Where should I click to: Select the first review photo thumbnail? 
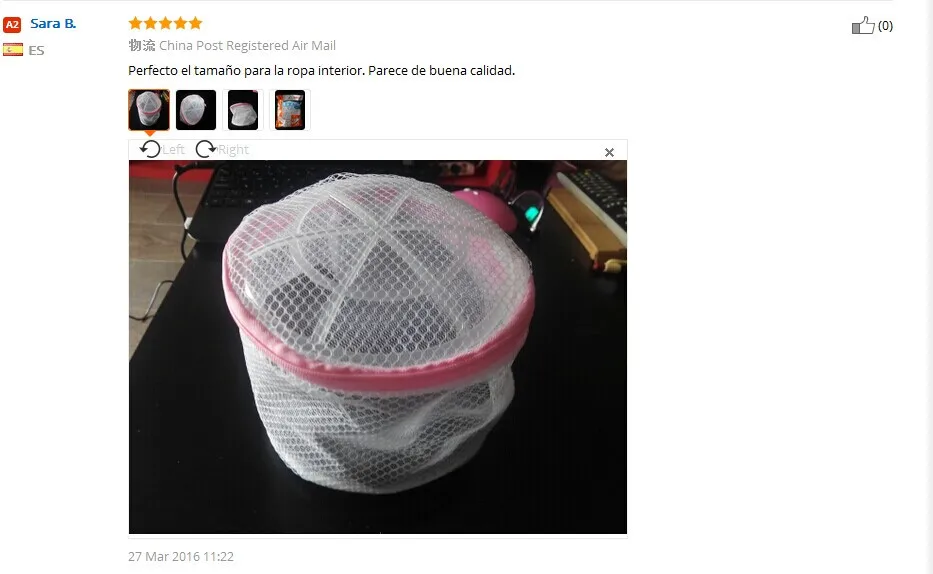coord(149,109)
